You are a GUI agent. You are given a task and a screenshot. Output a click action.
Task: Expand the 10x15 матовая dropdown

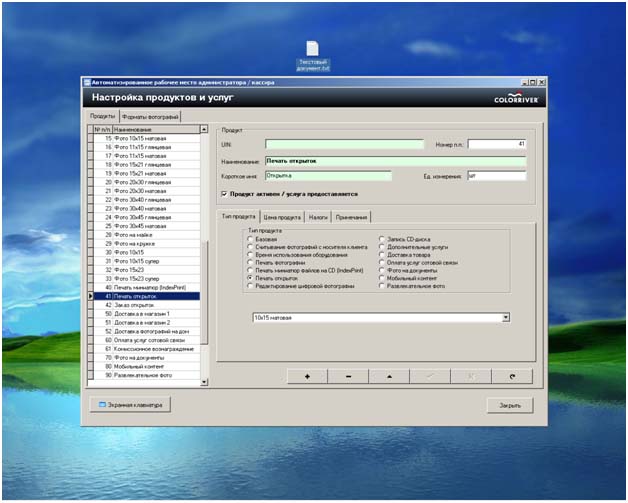coord(506,317)
